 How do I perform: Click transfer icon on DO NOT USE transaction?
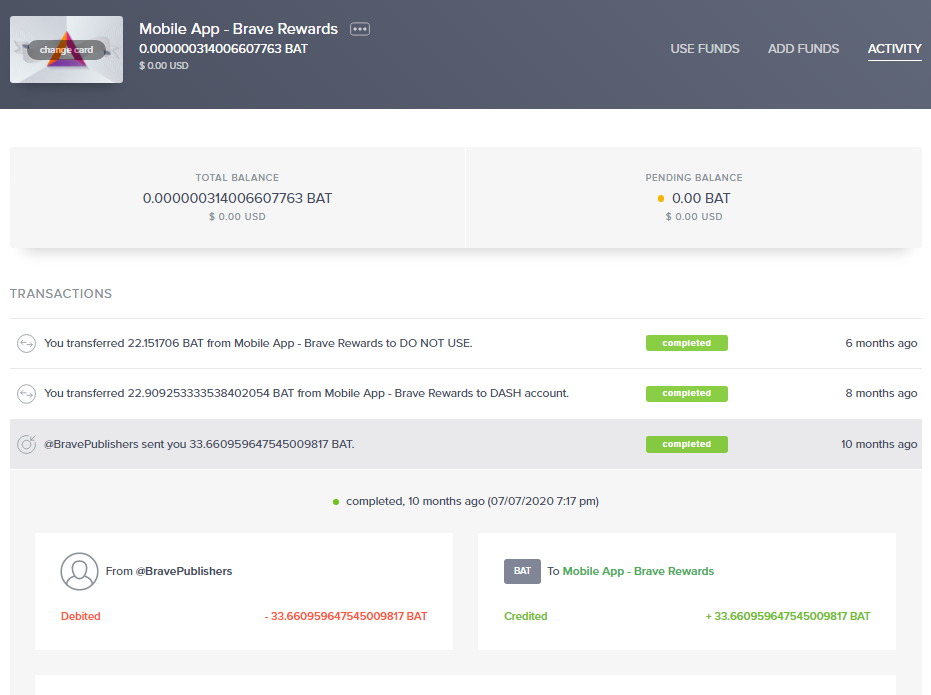coord(26,343)
